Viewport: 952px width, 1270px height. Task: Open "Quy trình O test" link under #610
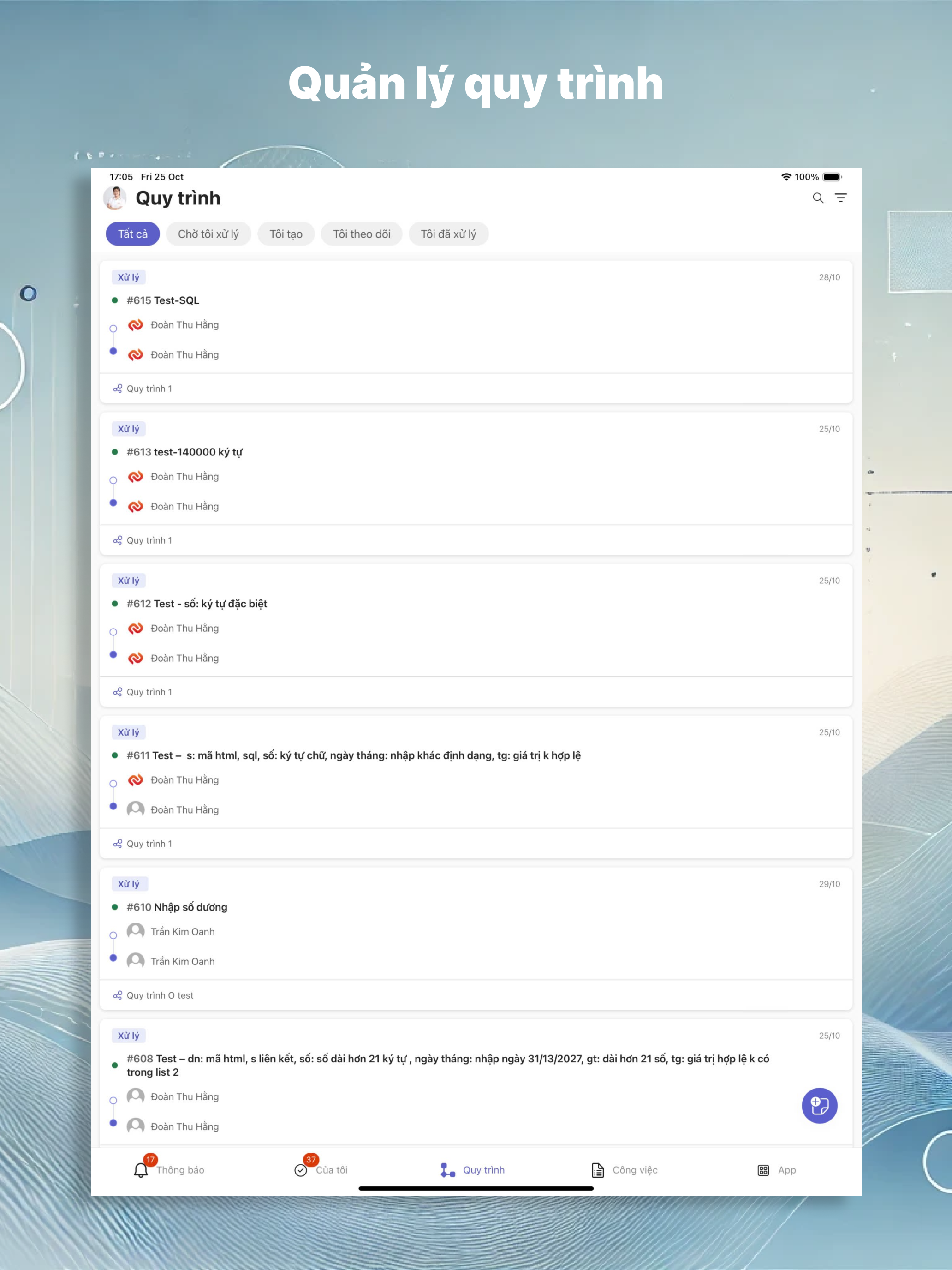pyautogui.click(x=160, y=995)
